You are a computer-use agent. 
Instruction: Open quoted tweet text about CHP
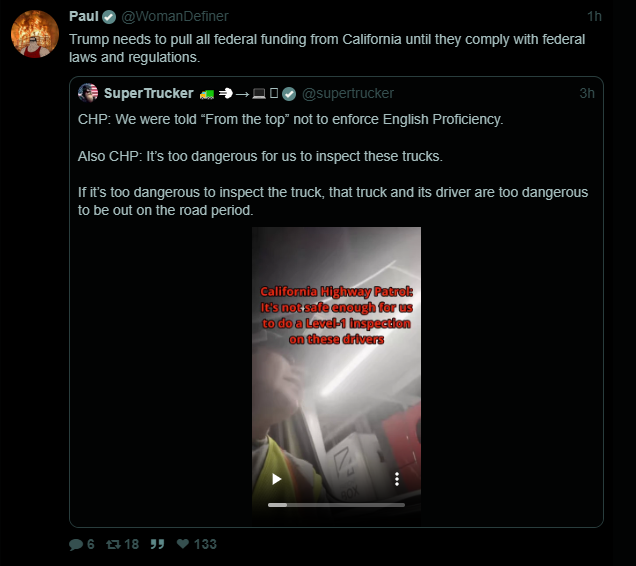tap(333, 165)
